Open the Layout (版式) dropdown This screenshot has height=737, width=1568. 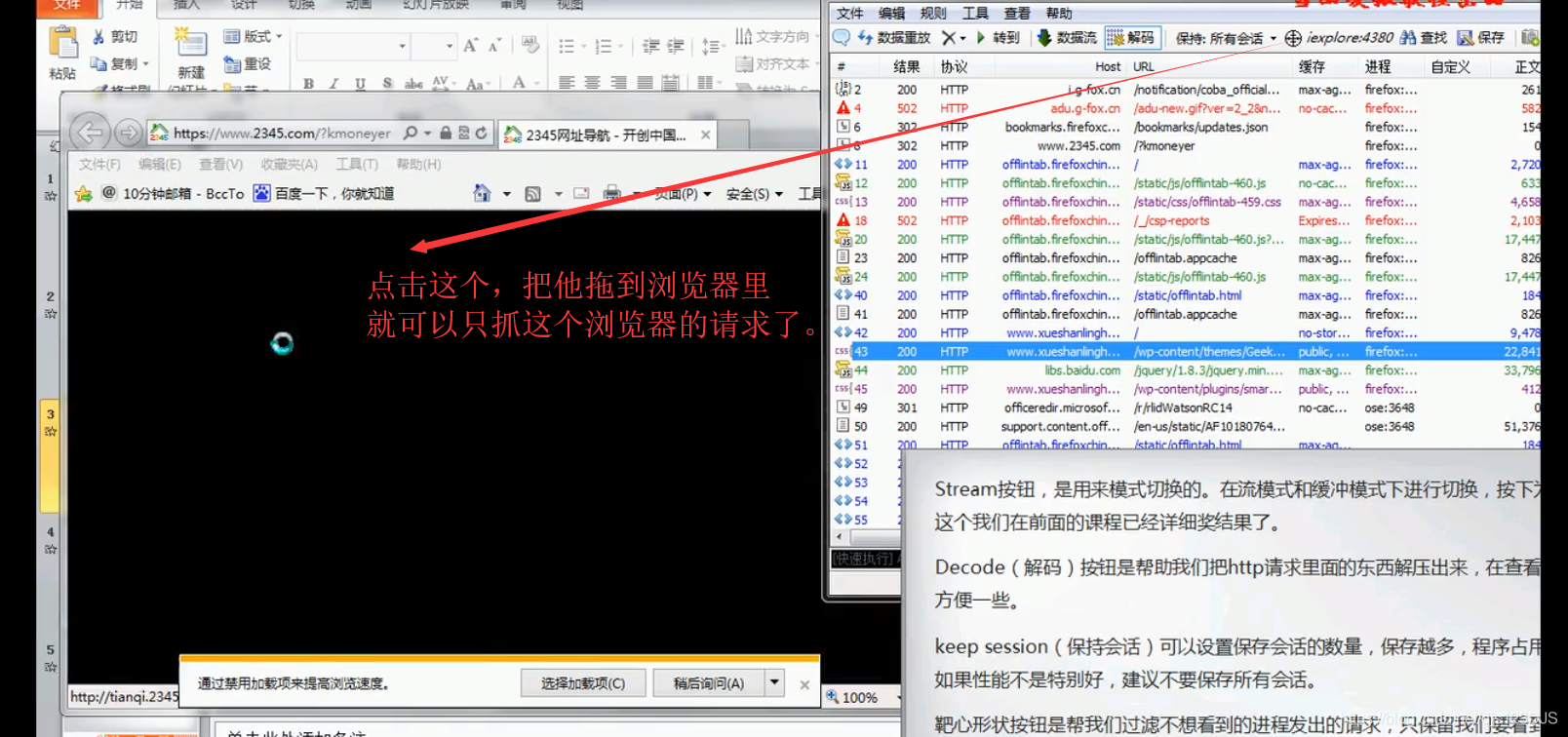point(253,37)
